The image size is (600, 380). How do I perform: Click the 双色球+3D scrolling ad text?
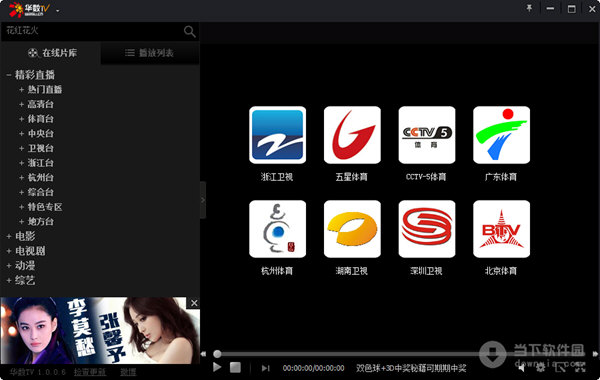pyautogui.click(x=411, y=368)
